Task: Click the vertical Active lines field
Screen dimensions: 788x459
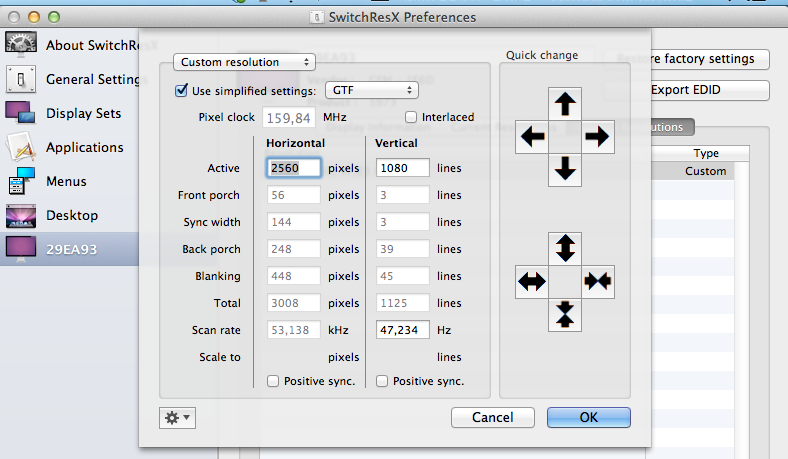Action: pyautogui.click(x=403, y=168)
